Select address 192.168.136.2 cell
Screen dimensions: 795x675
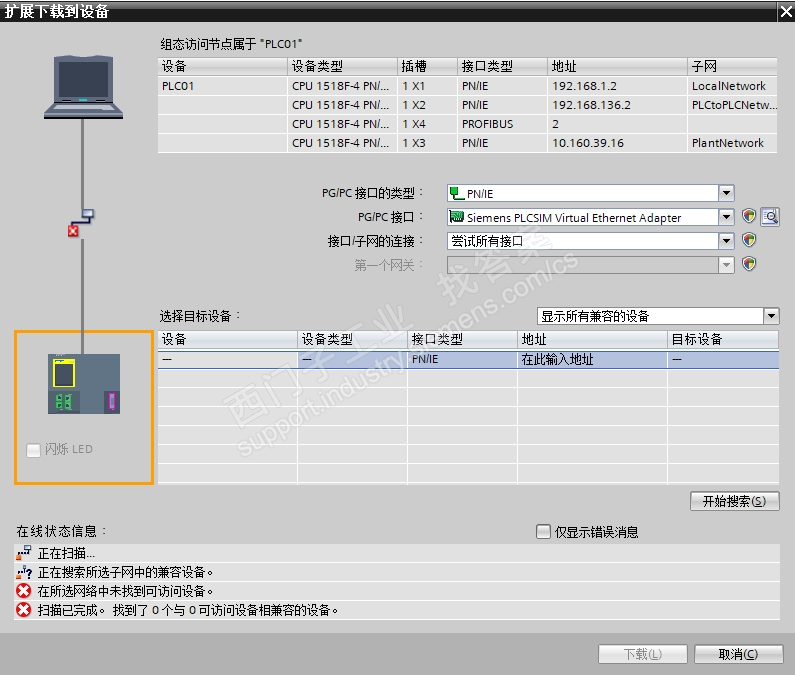(x=617, y=105)
